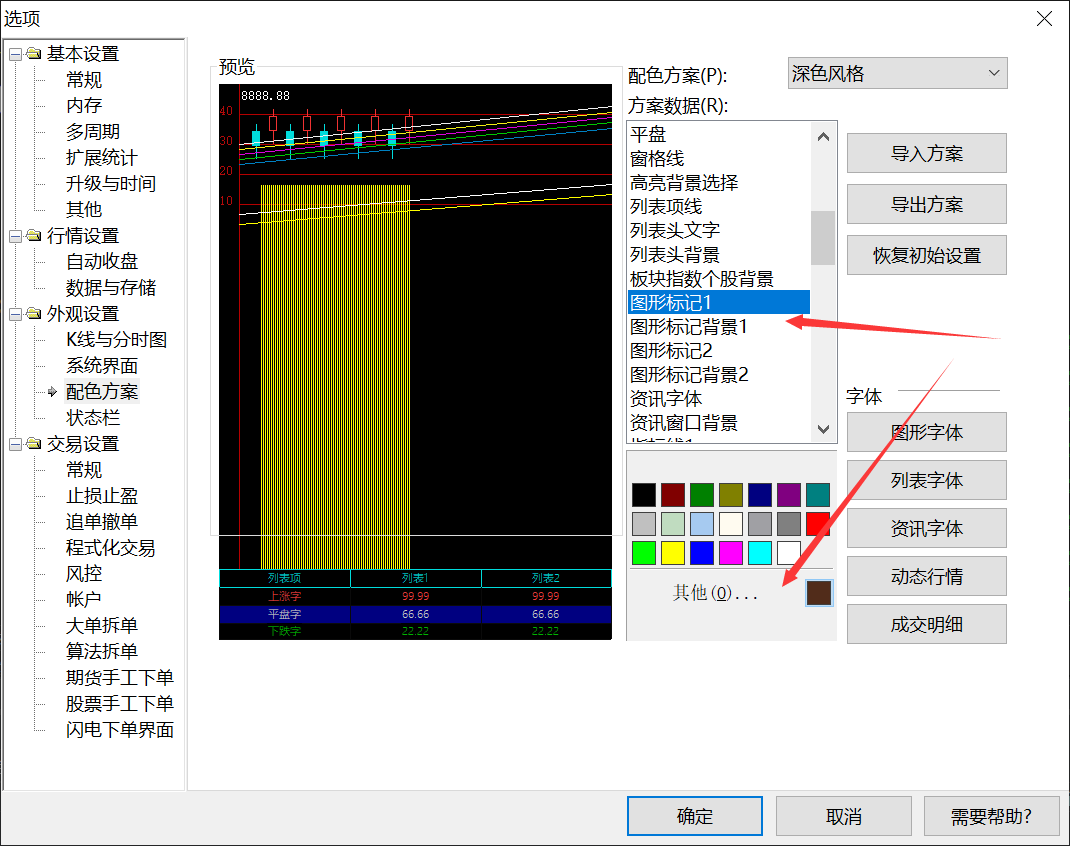Click 需要帮助? button

pos(992,816)
